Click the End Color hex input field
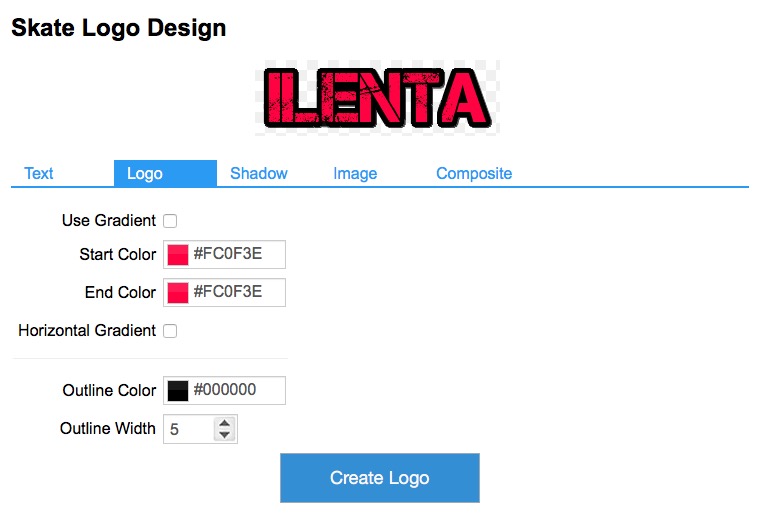Viewport: 766px width, 517px height. 236,292
